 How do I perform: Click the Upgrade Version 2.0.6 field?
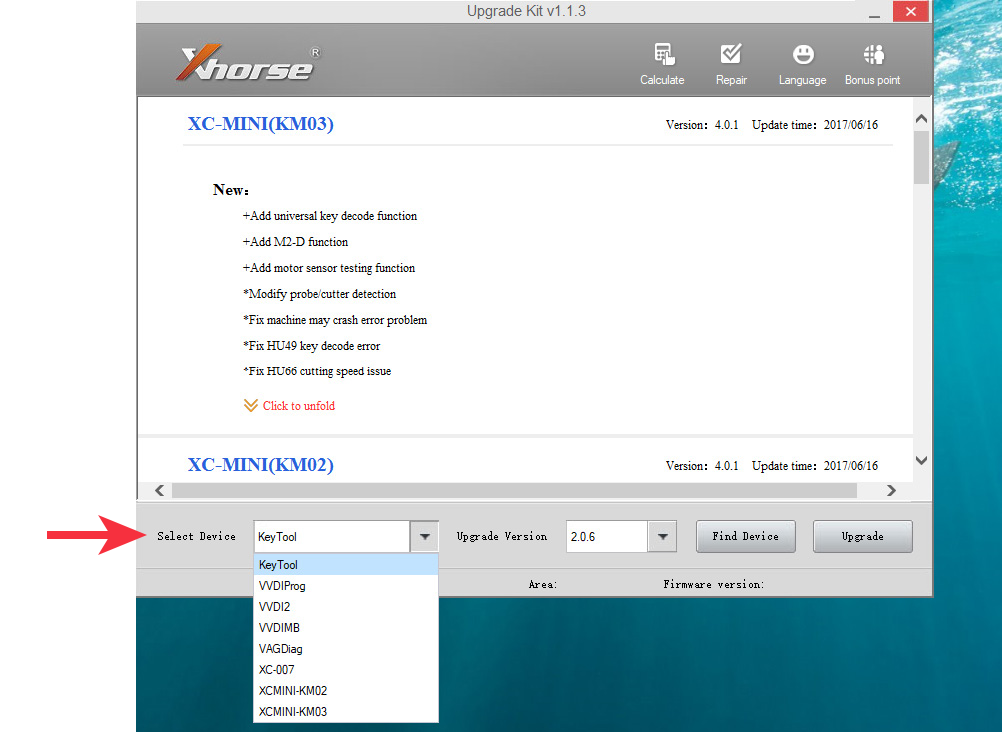click(607, 536)
